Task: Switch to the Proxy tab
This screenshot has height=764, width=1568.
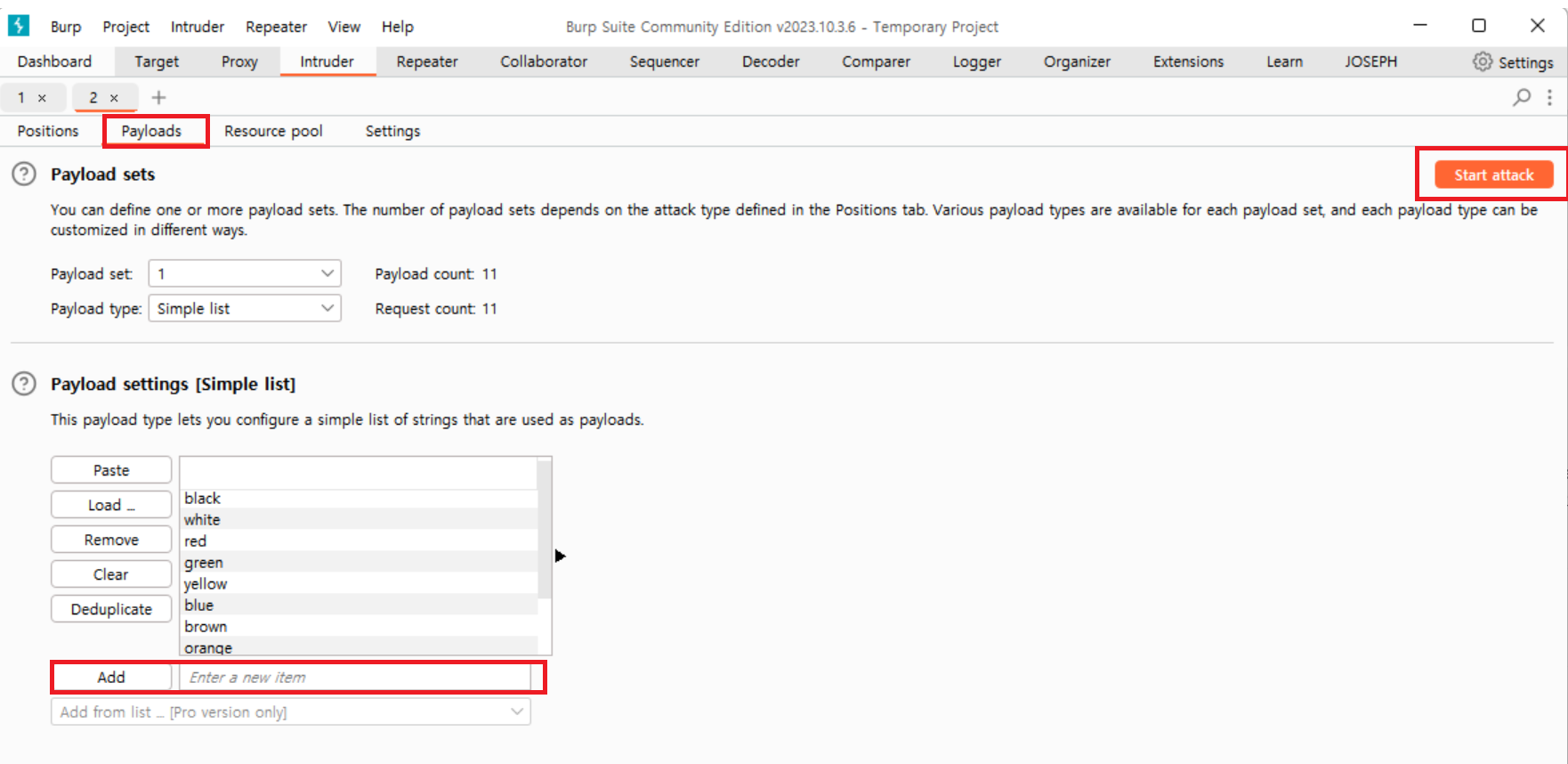Action: pyautogui.click(x=239, y=61)
